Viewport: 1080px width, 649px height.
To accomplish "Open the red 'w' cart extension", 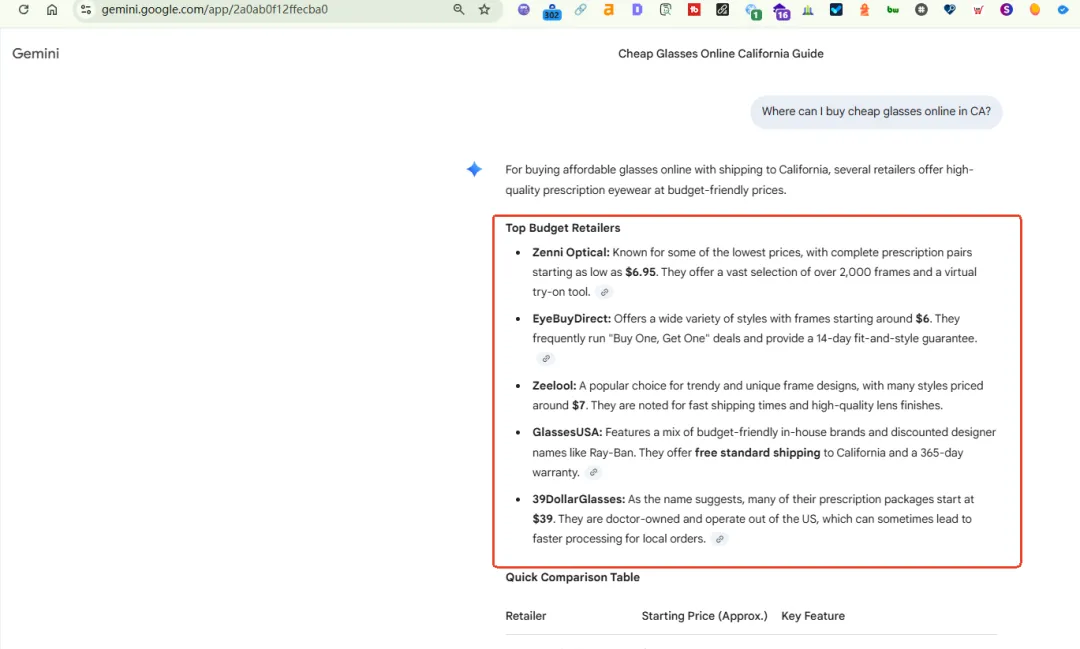I will (978, 10).
